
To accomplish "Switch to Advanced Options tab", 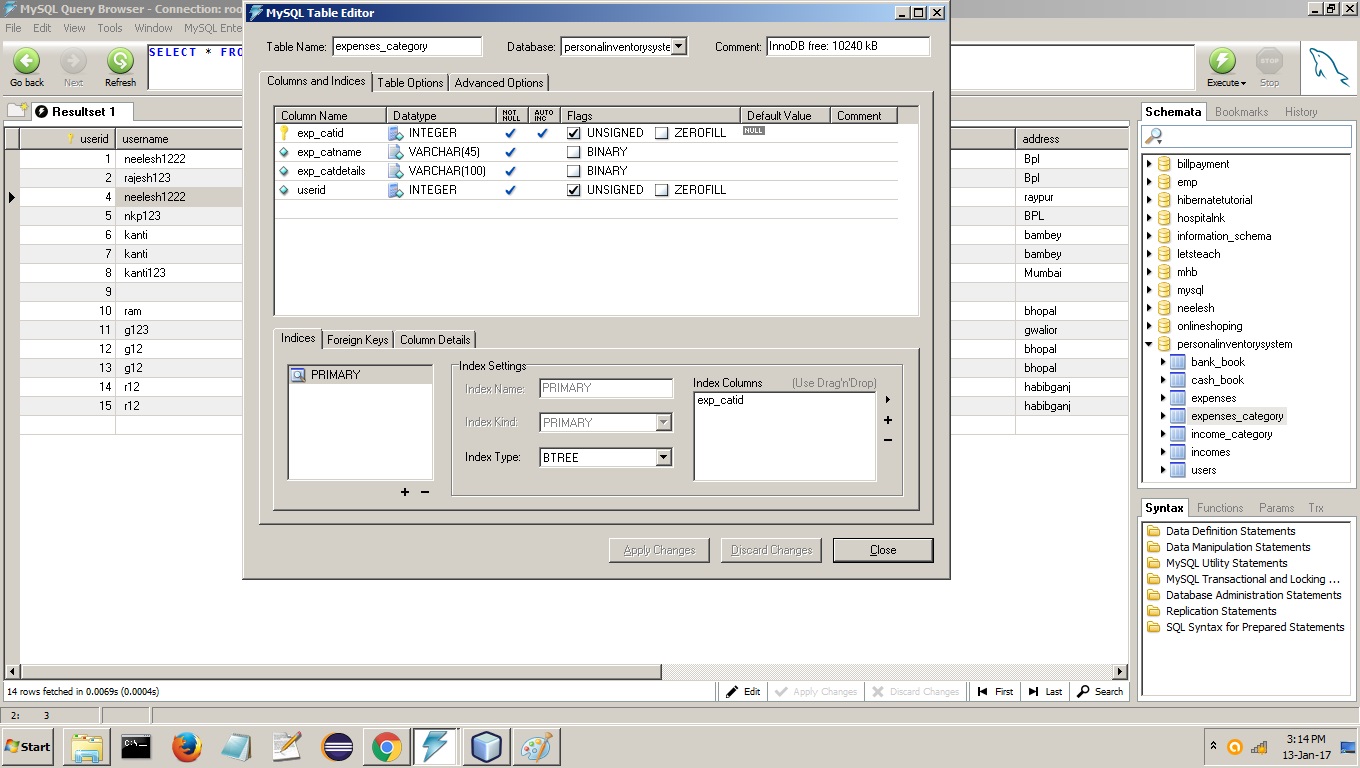I will pos(499,83).
